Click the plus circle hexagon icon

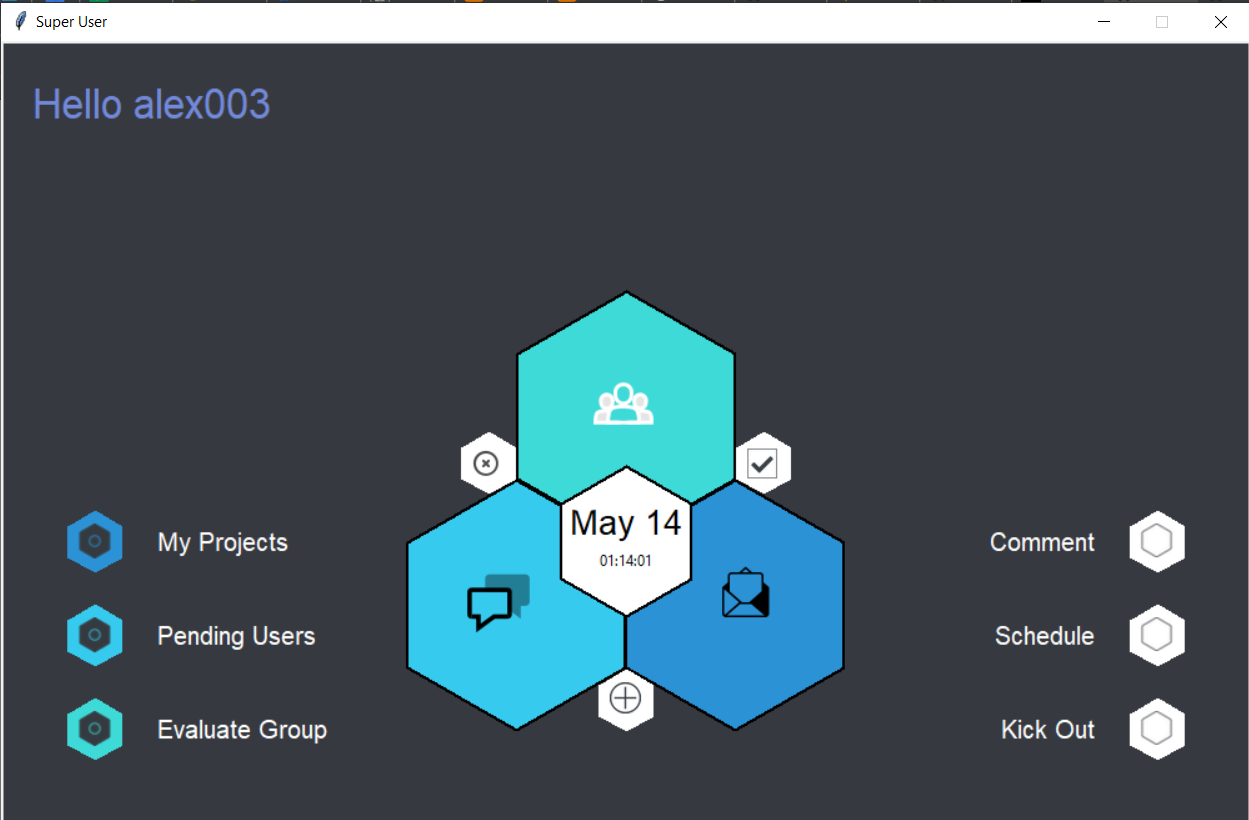tap(626, 698)
